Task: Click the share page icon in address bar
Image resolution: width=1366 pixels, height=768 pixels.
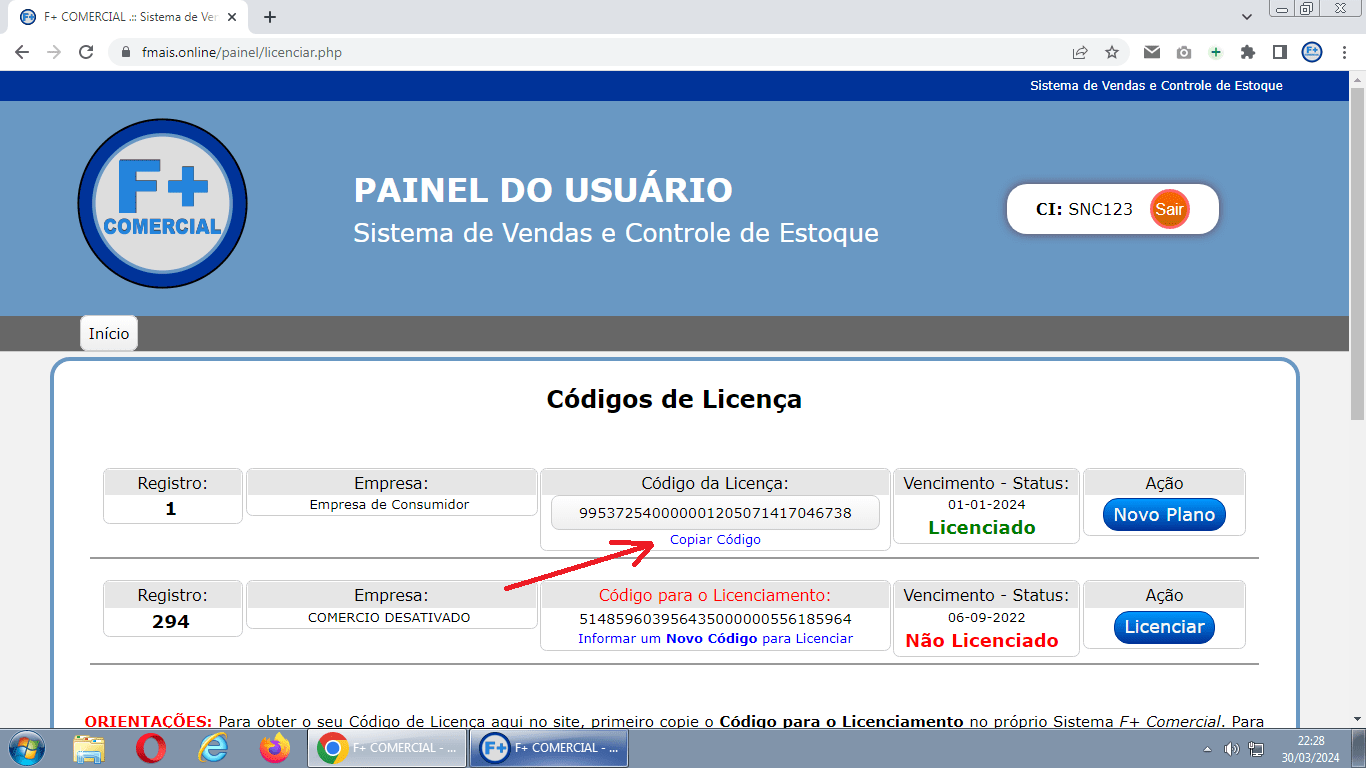Action: pos(1080,52)
